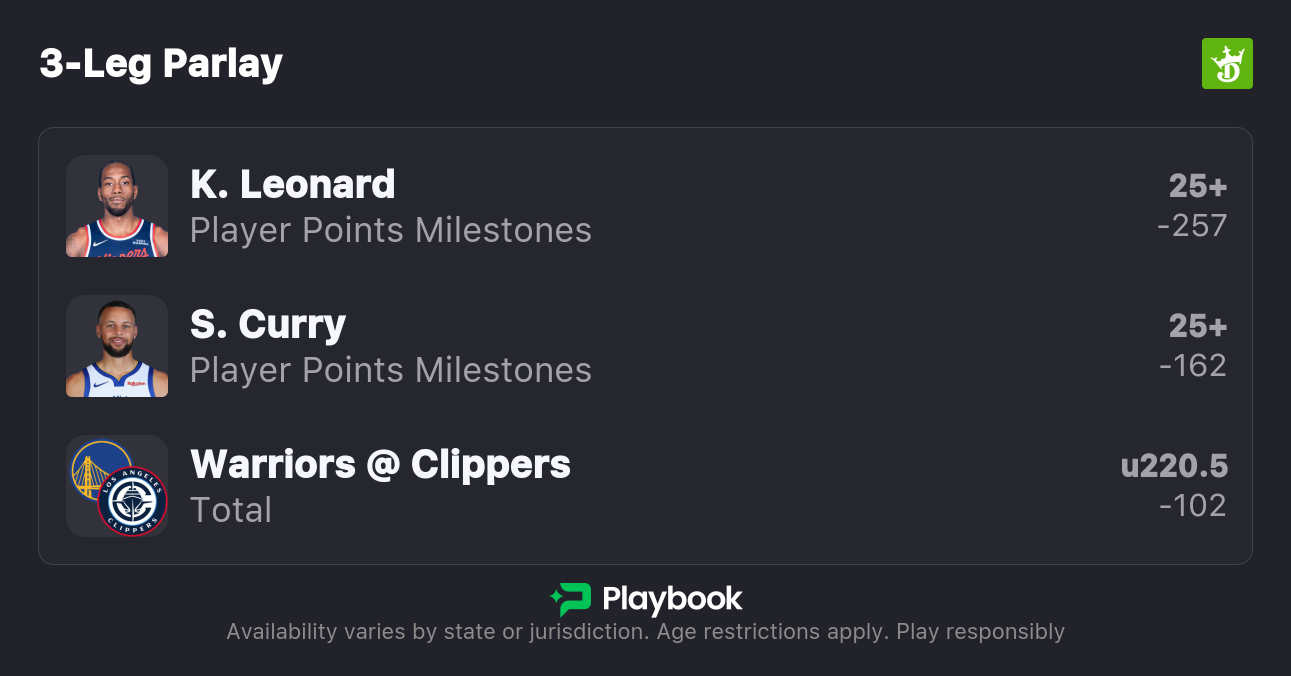The width and height of the screenshot is (1291, 676).
Task: Click the Total market label
Action: coord(231,510)
